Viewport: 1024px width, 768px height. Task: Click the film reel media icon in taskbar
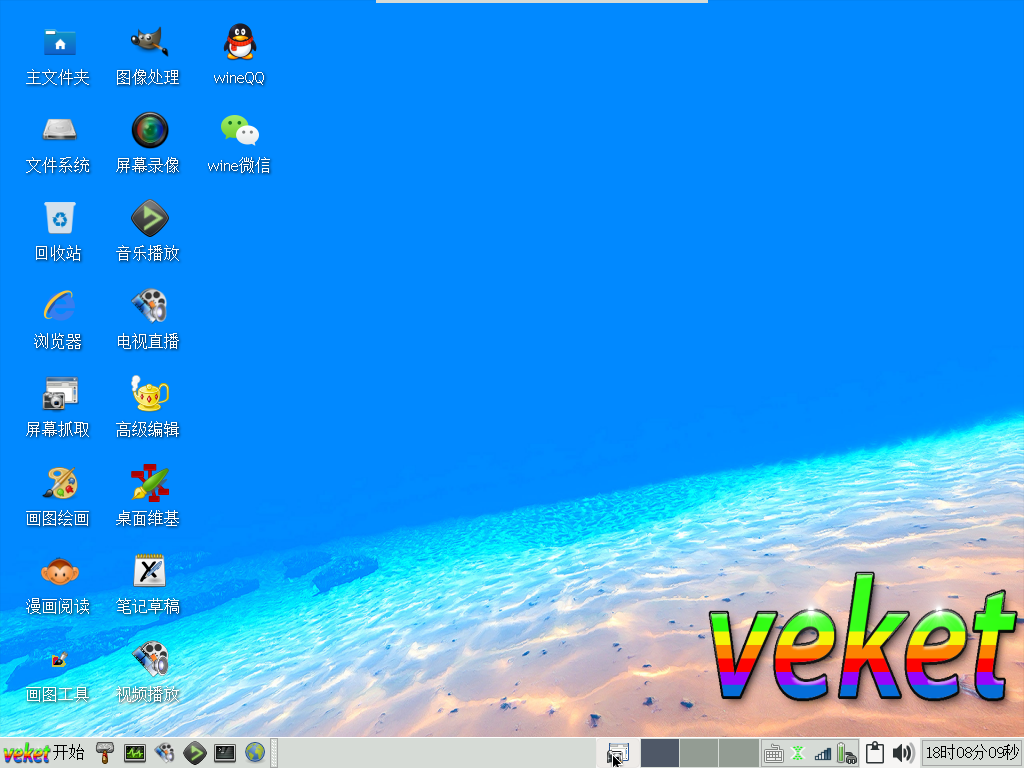pos(165,753)
